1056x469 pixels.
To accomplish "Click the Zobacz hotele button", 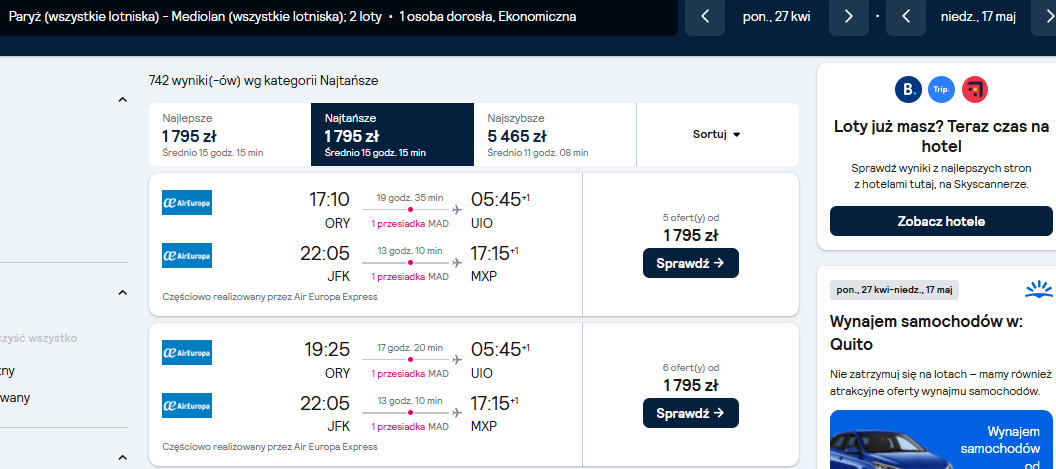I will coord(941,221).
